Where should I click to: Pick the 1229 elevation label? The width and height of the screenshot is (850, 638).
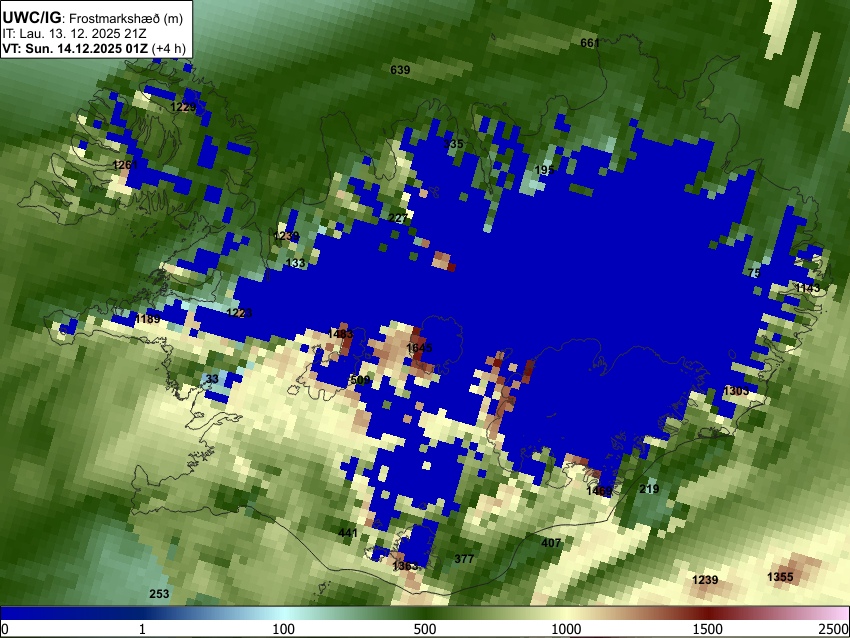183,107
